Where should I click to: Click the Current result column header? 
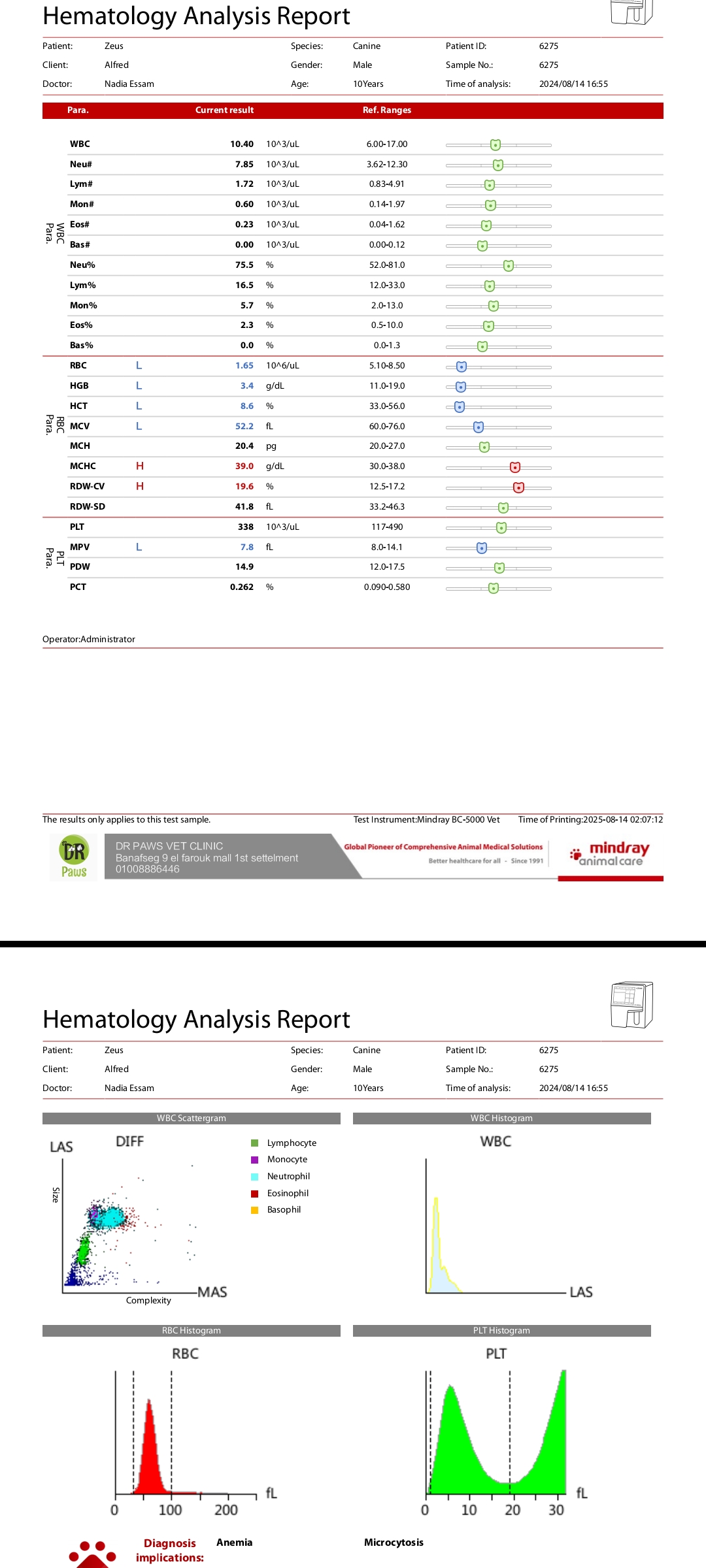pyautogui.click(x=224, y=110)
